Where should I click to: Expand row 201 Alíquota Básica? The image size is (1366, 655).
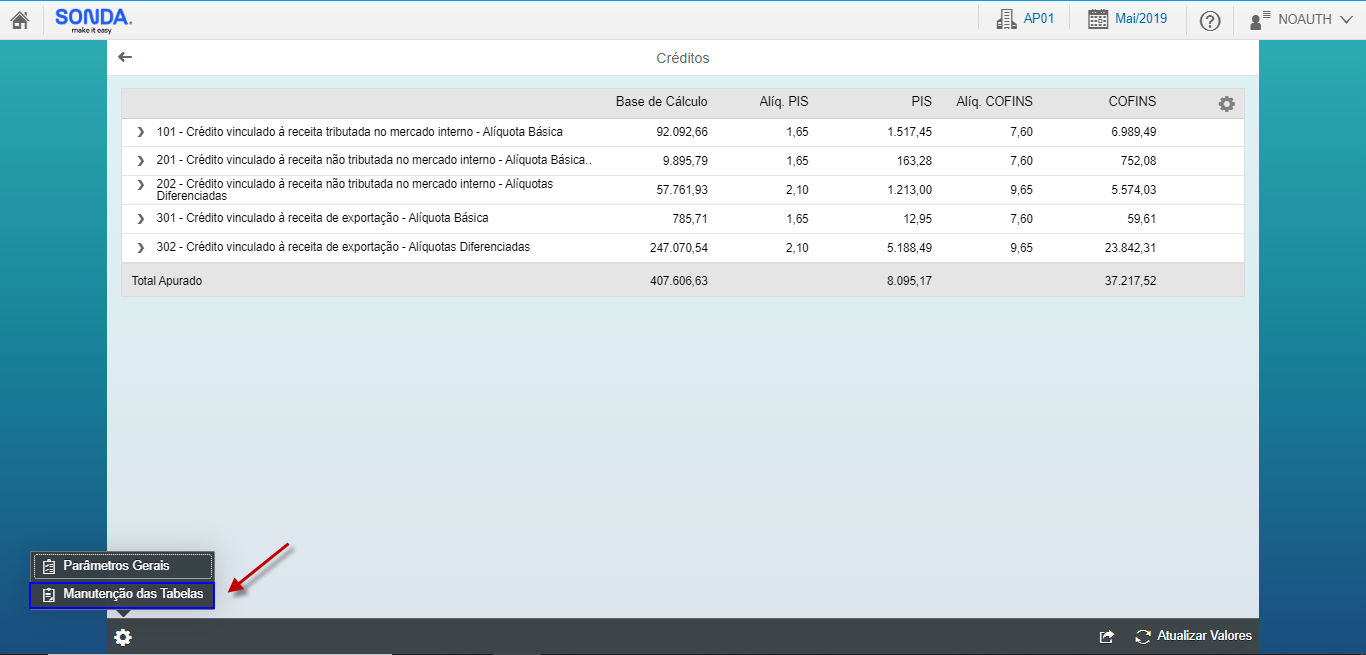tap(141, 161)
